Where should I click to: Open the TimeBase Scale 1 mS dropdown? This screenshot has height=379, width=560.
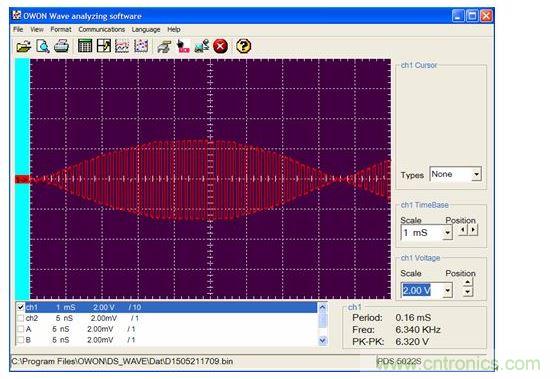tap(448, 233)
